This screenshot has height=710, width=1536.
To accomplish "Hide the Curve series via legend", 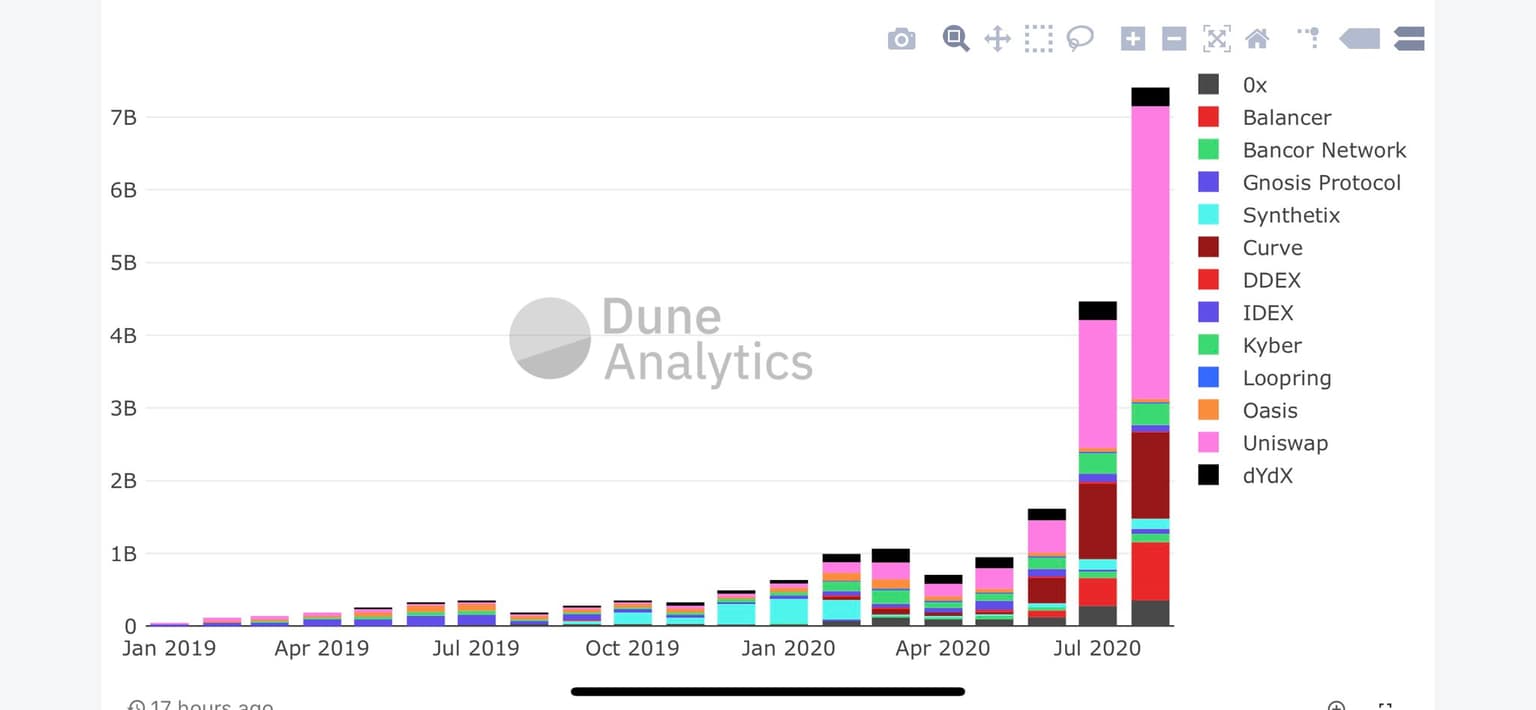I will (1272, 248).
